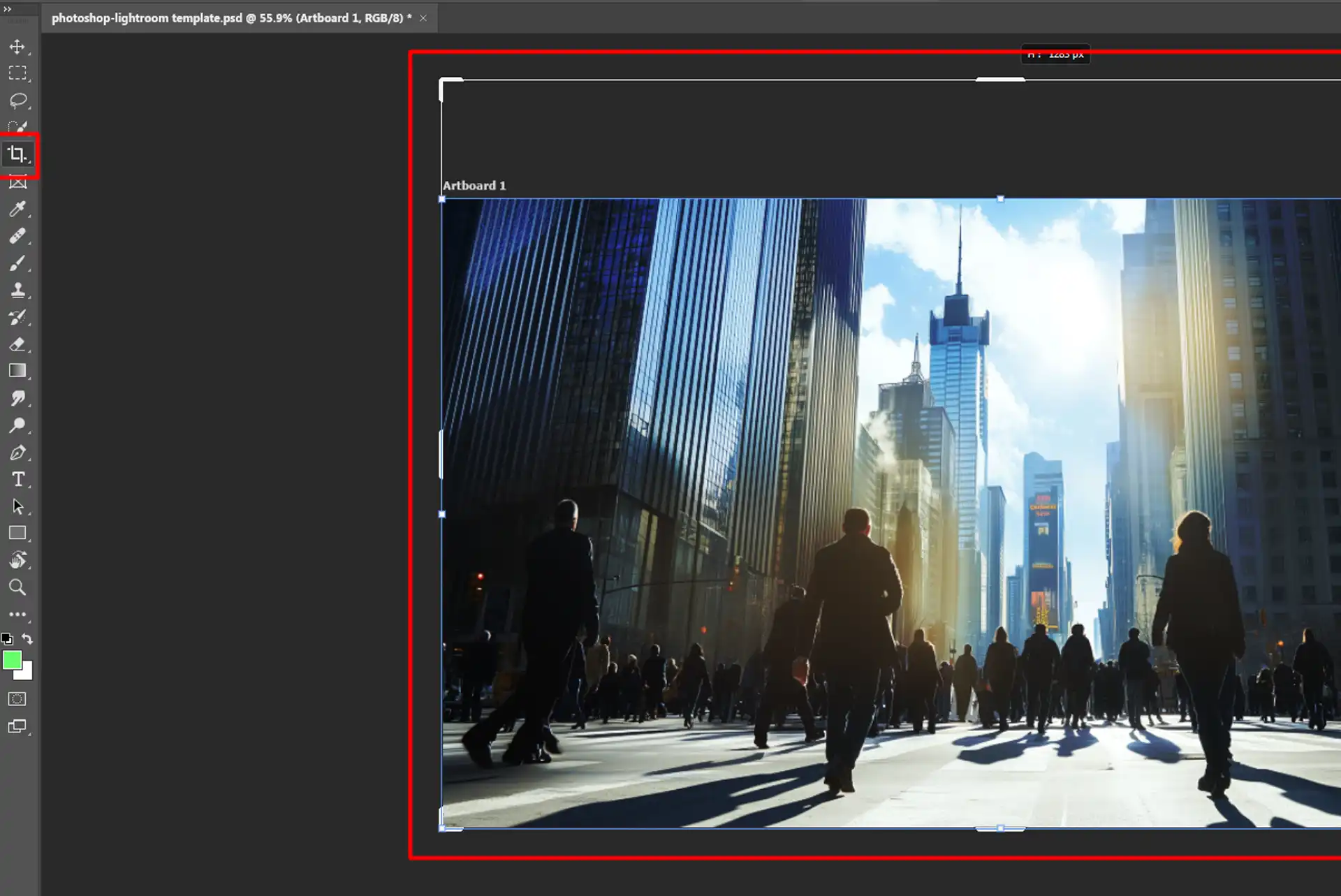This screenshot has width=1341, height=896.
Task: Select the Pen tool
Action: (17, 453)
